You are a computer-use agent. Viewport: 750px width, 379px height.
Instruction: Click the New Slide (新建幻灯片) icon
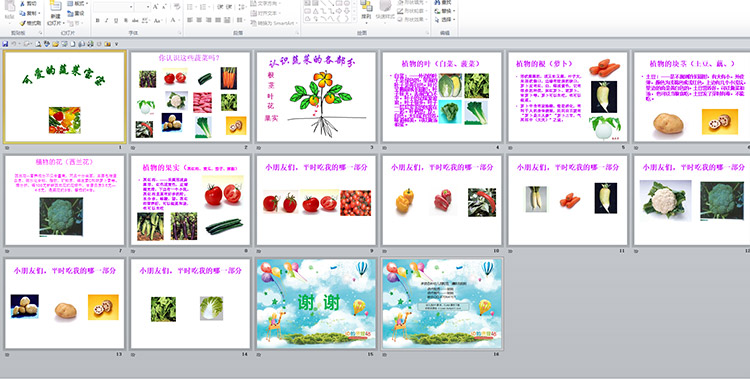click(56, 6)
